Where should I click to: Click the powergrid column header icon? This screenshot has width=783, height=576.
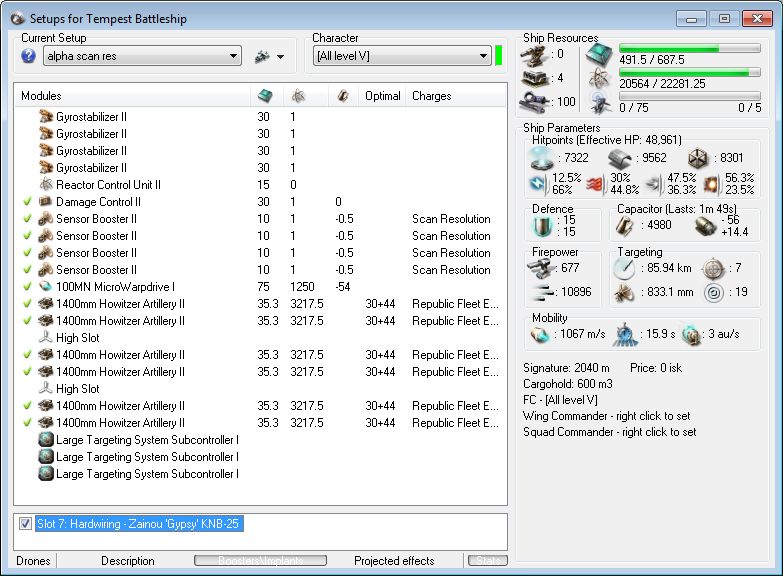pyautogui.click(x=297, y=96)
